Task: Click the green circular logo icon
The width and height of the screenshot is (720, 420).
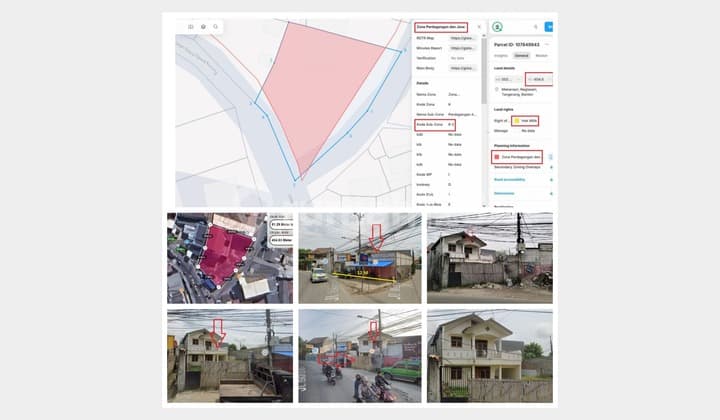Action: [497, 27]
